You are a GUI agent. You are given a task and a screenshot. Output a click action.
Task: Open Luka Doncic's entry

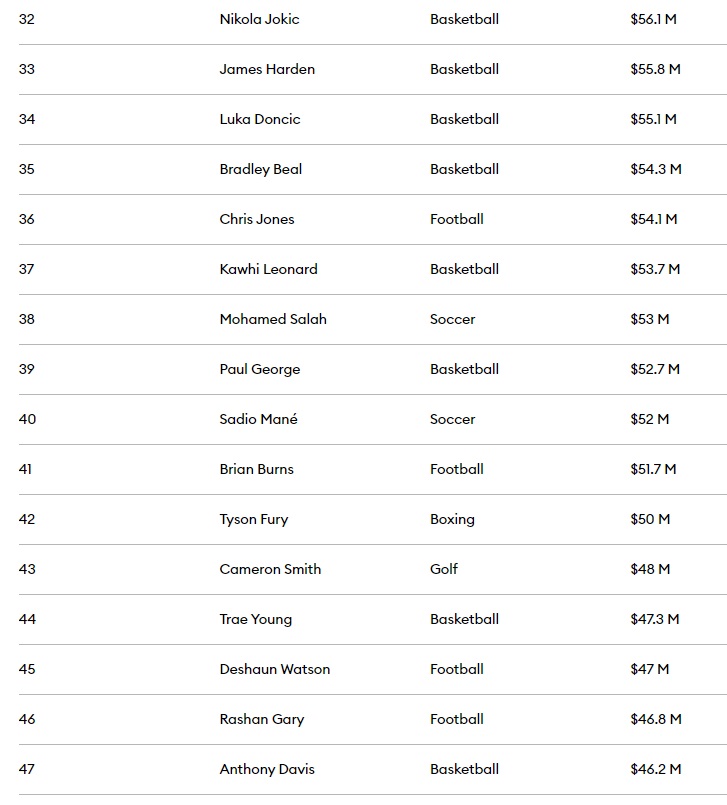260,119
